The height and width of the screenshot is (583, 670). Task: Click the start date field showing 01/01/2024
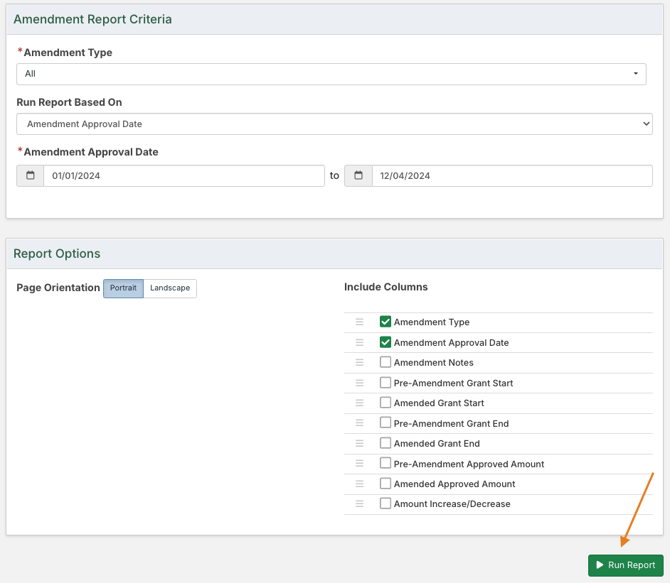(184, 176)
